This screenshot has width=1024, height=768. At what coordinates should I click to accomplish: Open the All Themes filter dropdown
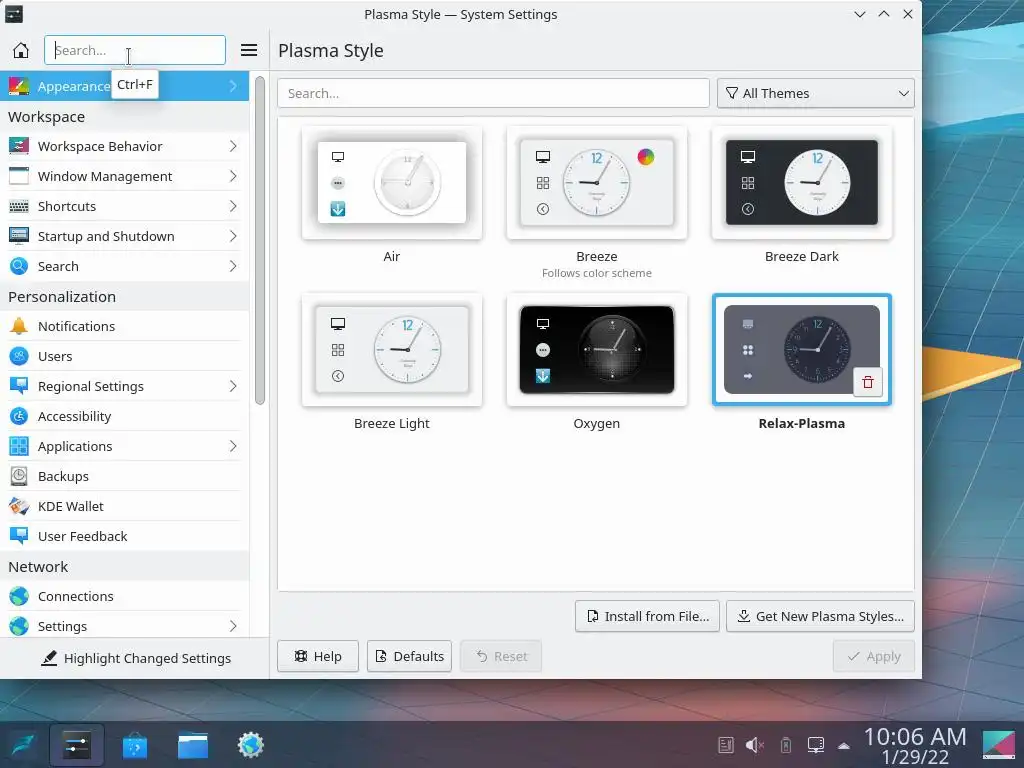point(816,93)
